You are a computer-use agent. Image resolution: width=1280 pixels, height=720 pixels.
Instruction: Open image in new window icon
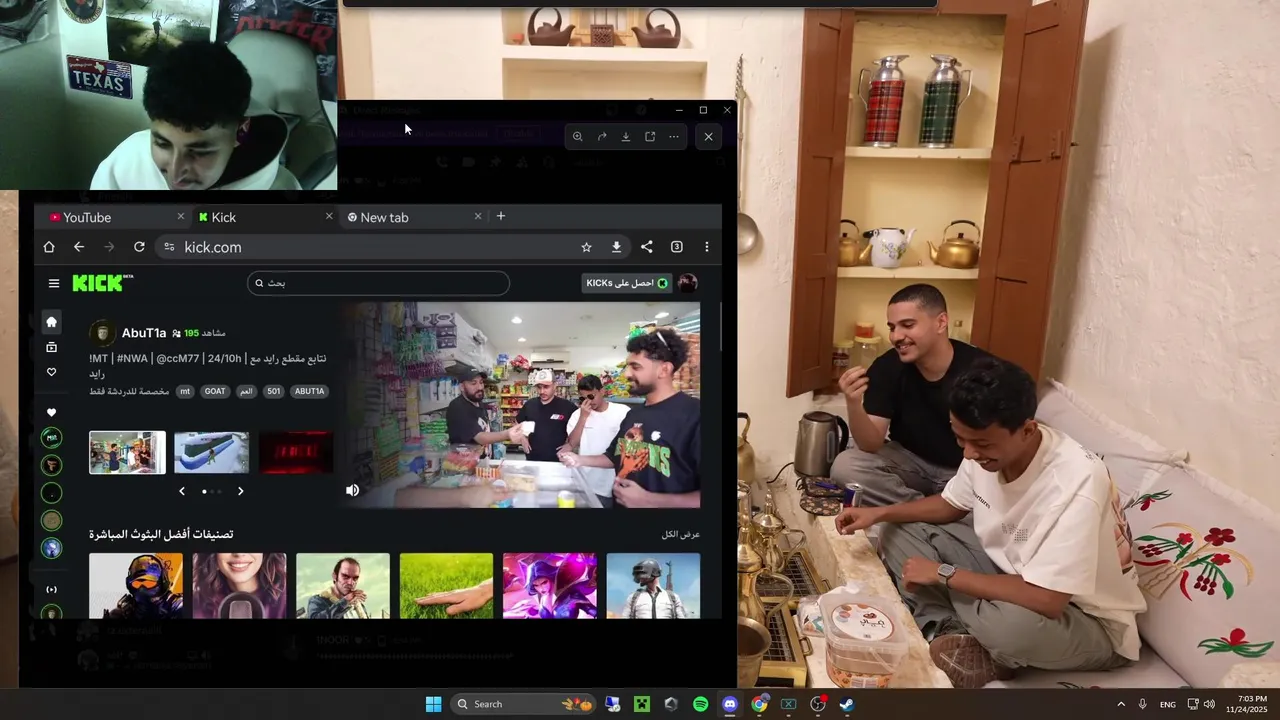(650, 136)
